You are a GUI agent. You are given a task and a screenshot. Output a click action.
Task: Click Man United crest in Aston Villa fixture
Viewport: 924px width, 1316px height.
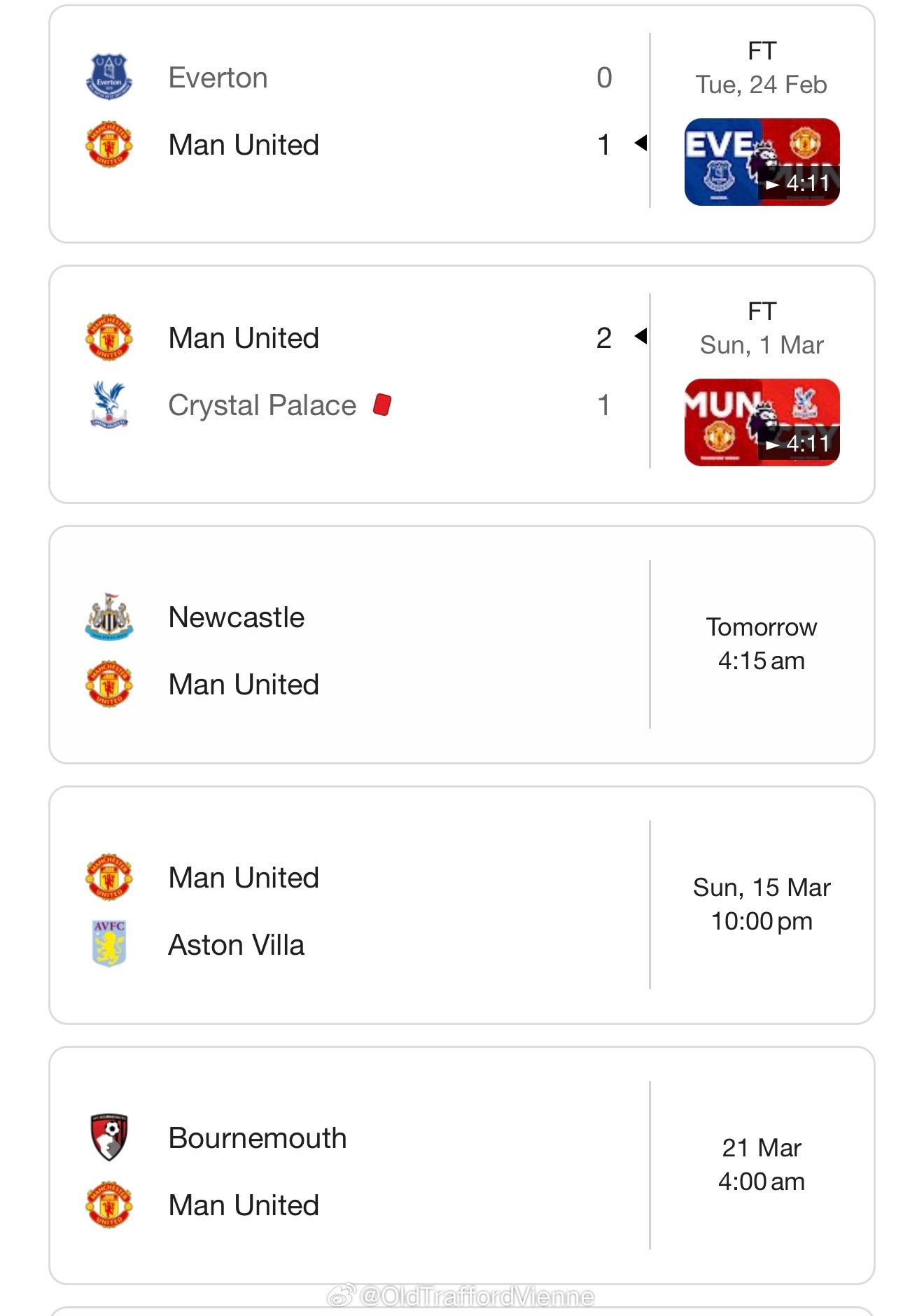108,877
